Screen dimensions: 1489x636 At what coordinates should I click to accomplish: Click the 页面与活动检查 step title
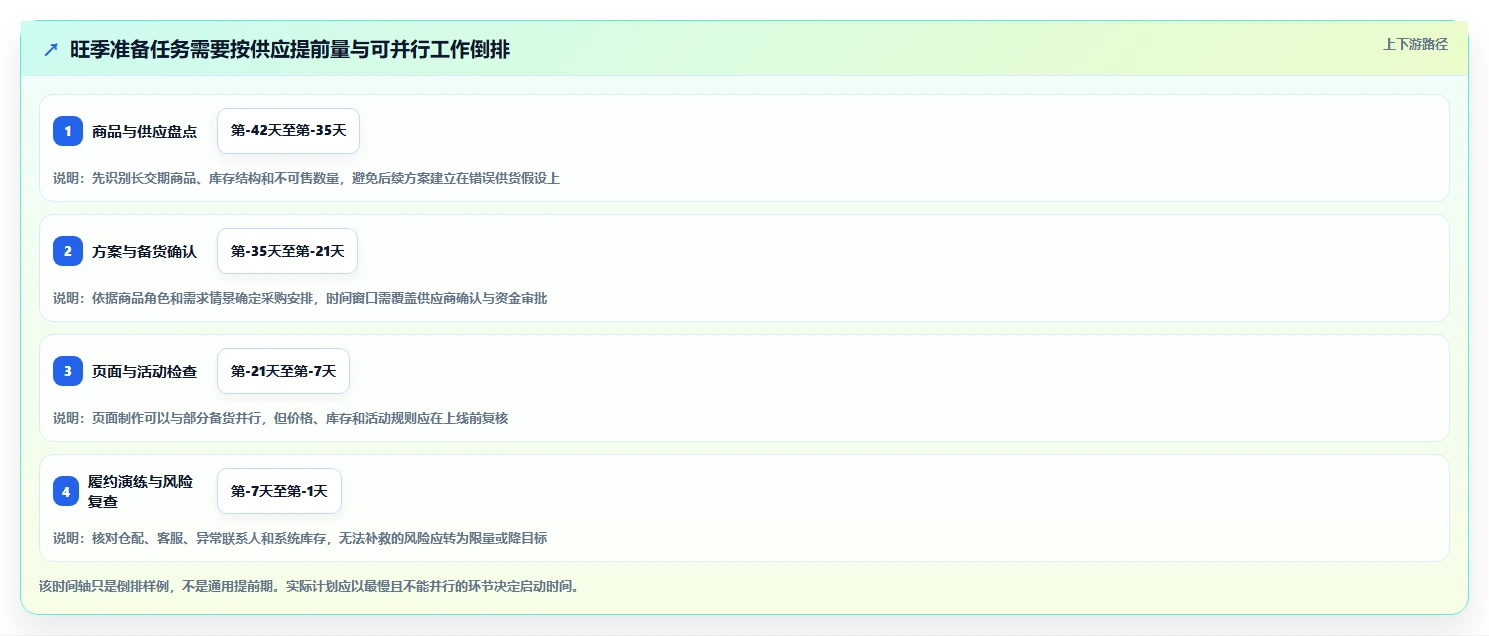pyautogui.click(x=144, y=371)
